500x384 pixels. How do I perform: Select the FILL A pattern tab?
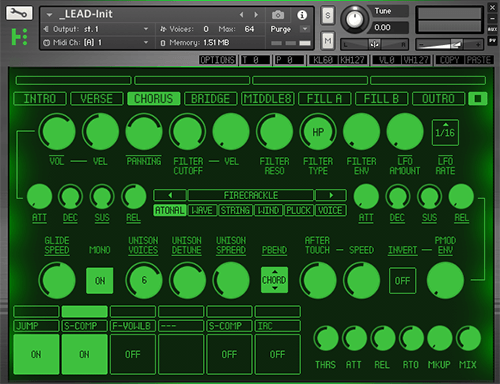tap(324, 99)
